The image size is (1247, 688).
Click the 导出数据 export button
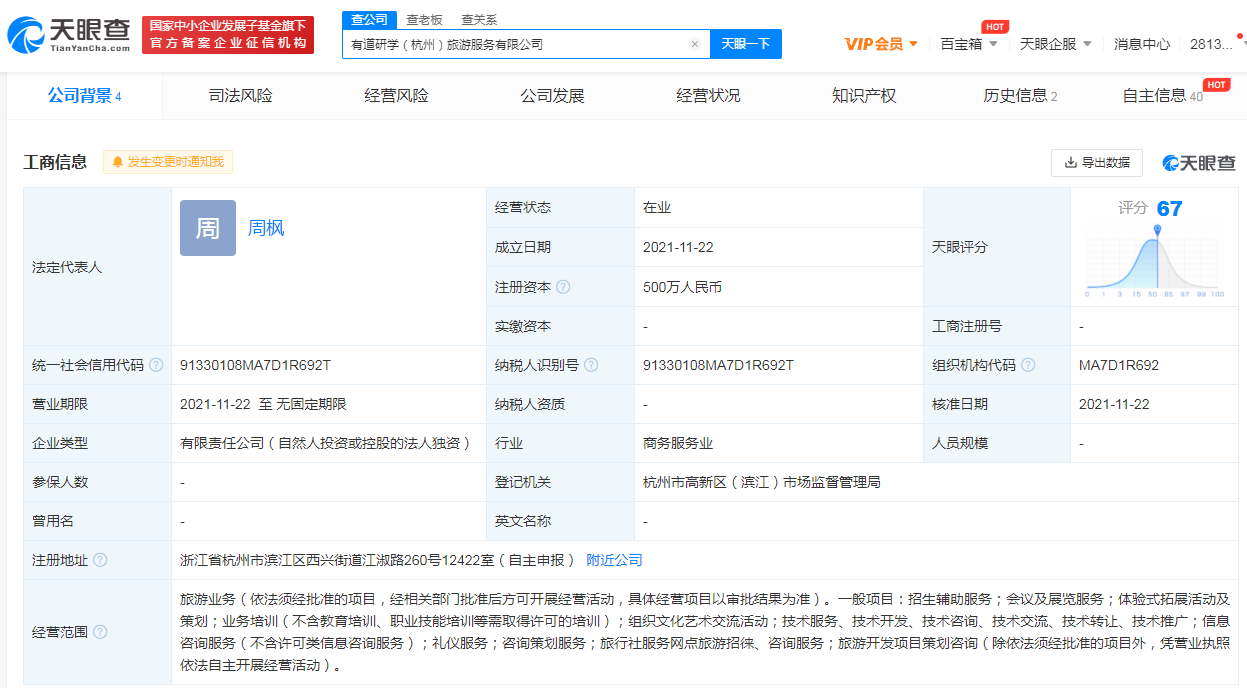coord(1097,162)
